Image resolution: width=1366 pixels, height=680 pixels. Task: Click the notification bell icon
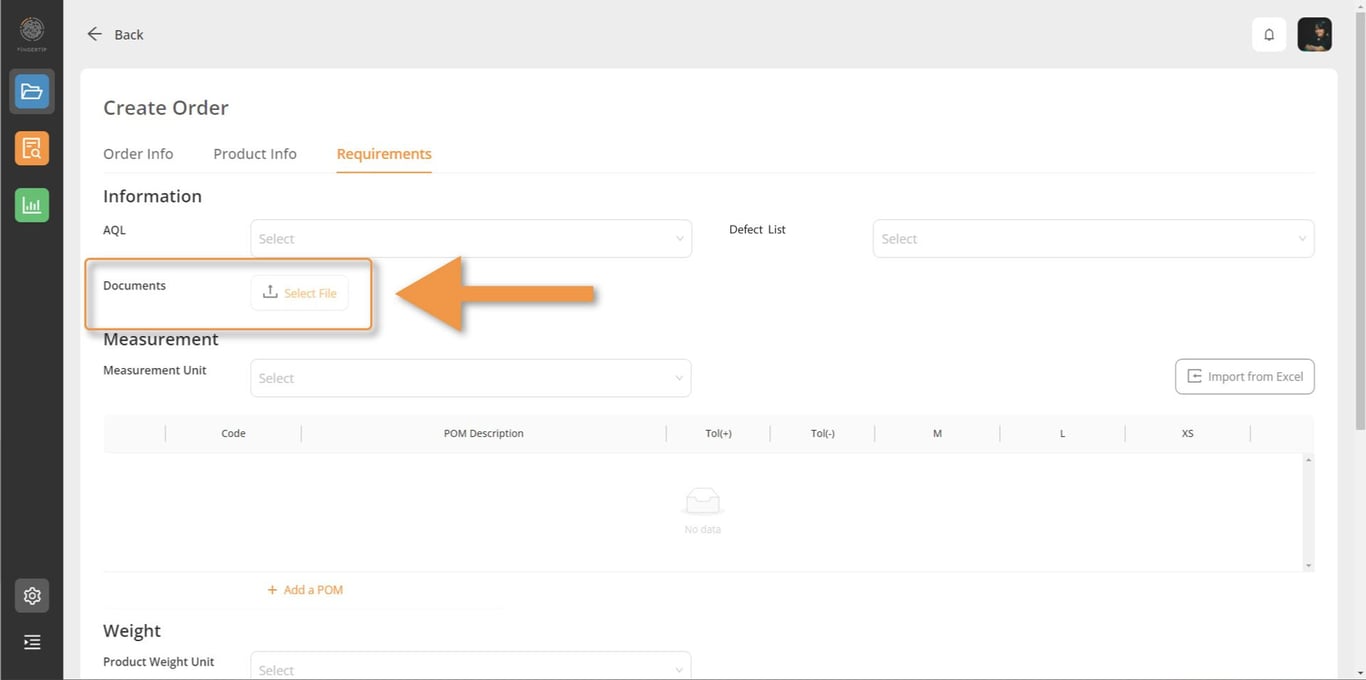1269,34
